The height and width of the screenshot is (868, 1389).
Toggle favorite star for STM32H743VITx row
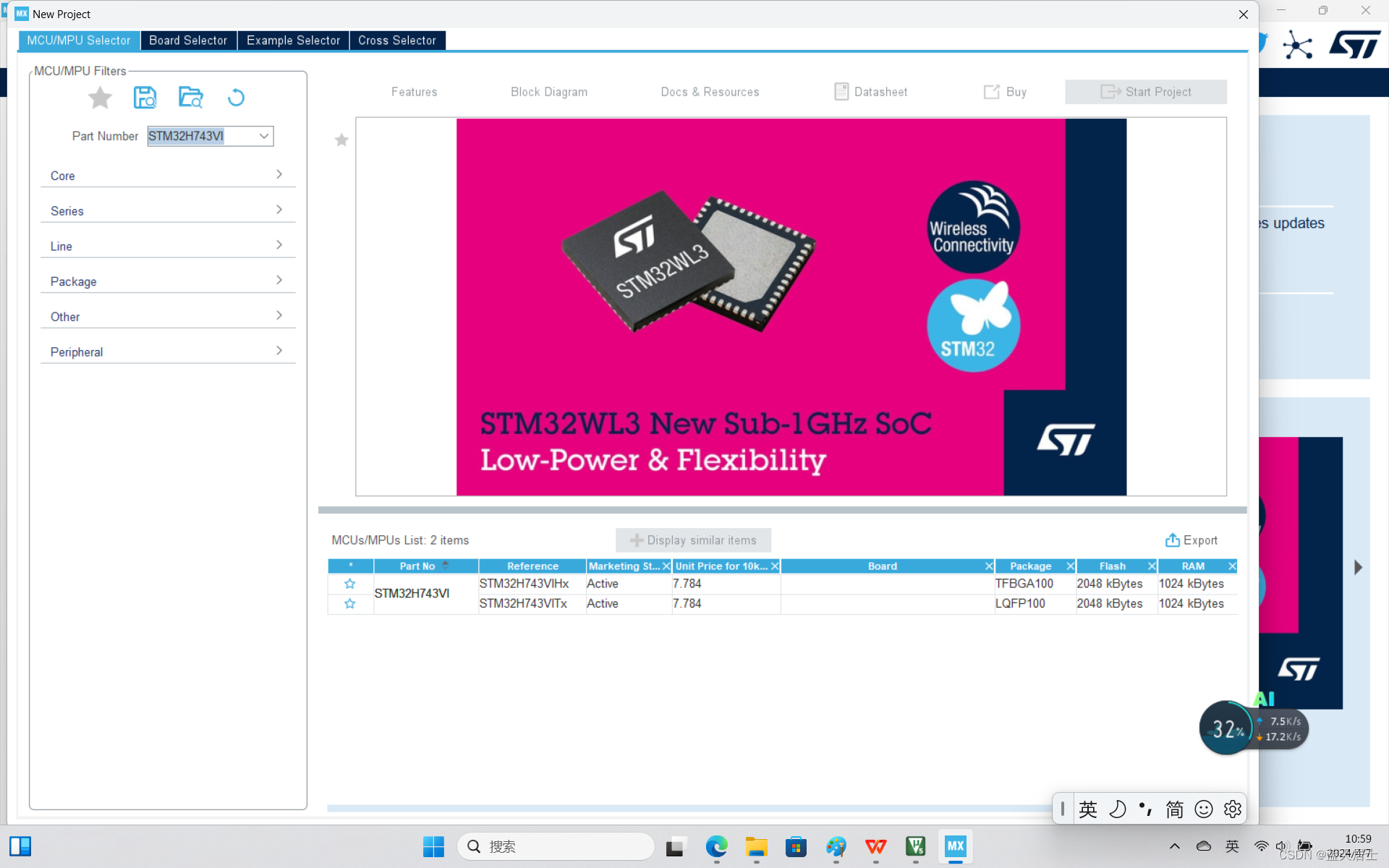point(350,603)
